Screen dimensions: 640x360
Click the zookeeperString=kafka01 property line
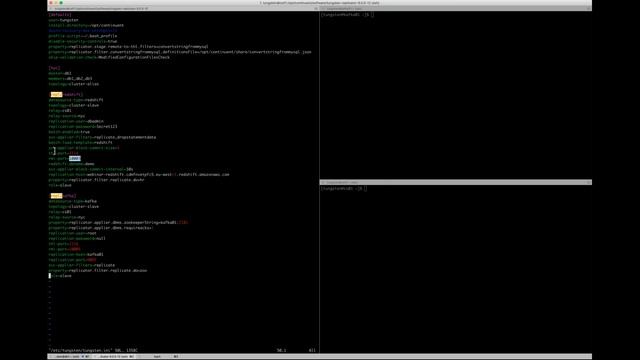[118, 222]
